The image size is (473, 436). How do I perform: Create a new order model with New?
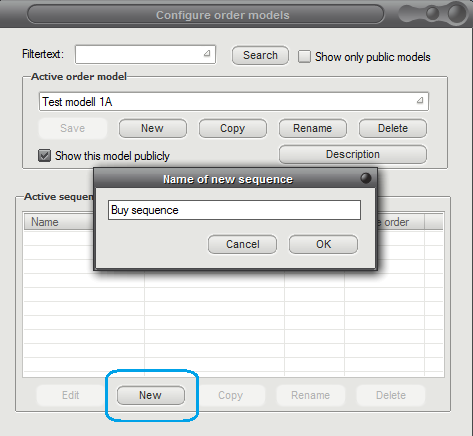[153, 128]
